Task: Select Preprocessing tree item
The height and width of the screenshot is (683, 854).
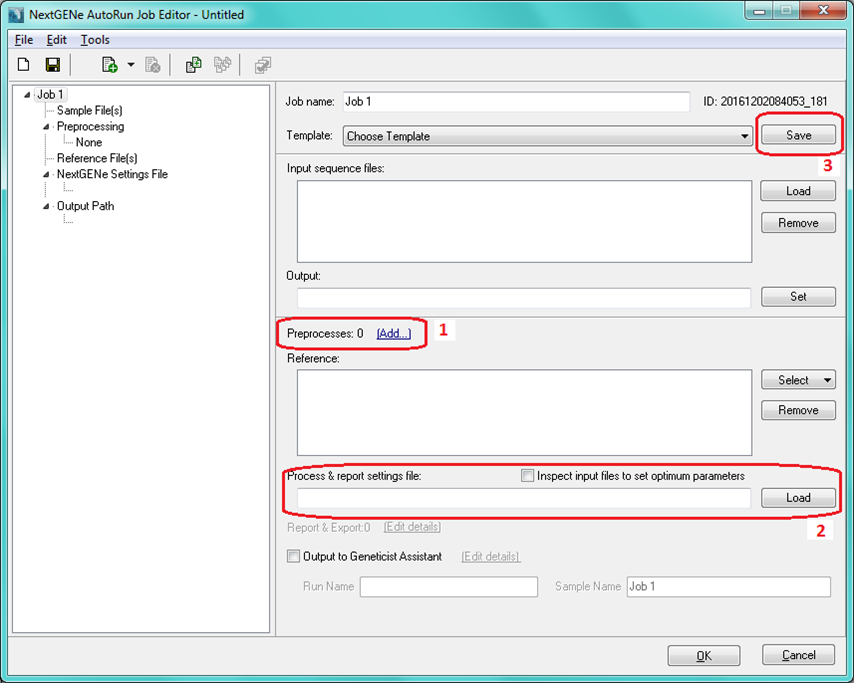Action: point(90,126)
